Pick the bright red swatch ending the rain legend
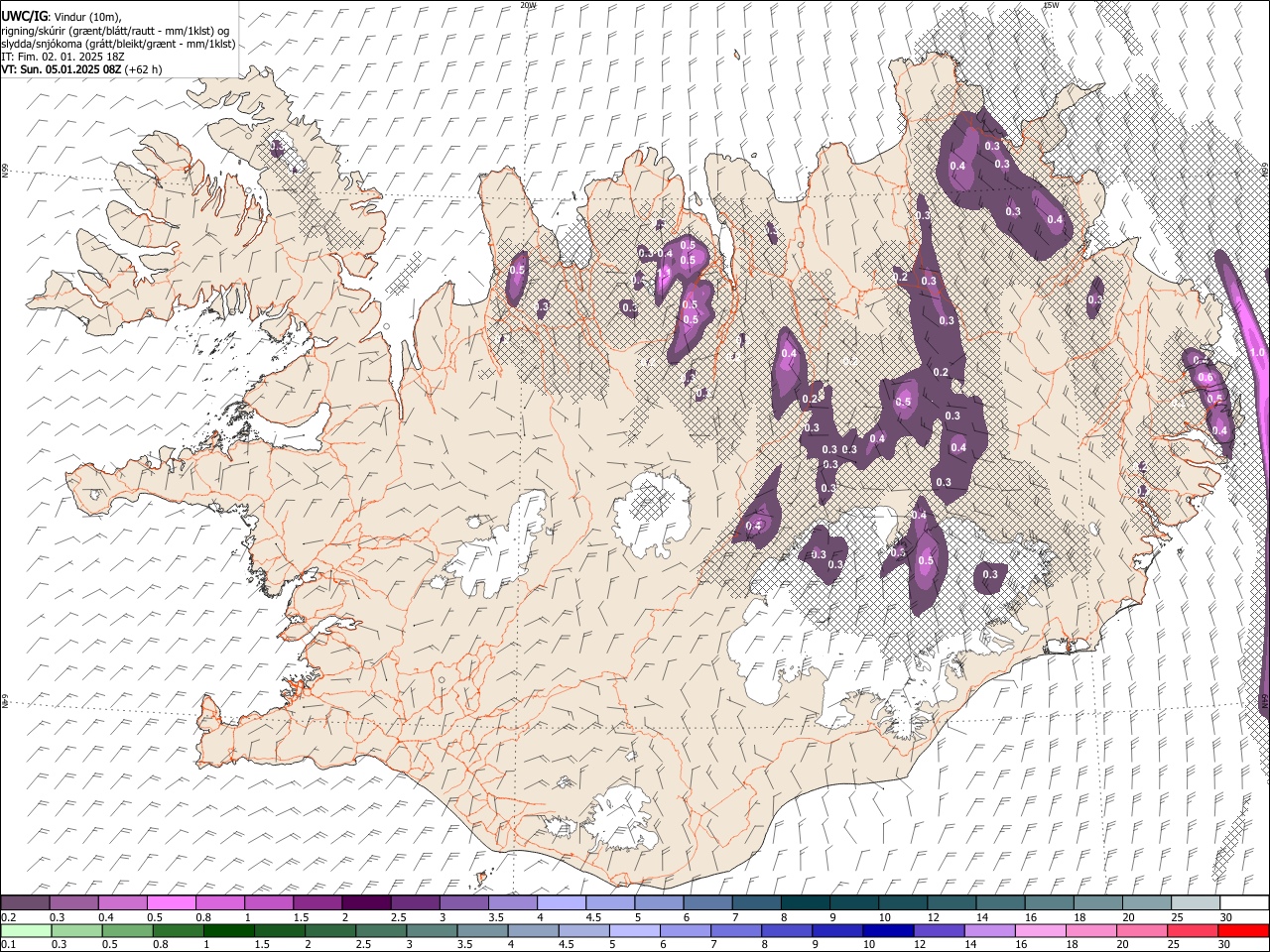The width and height of the screenshot is (1270, 952). tap(1244, 931)
